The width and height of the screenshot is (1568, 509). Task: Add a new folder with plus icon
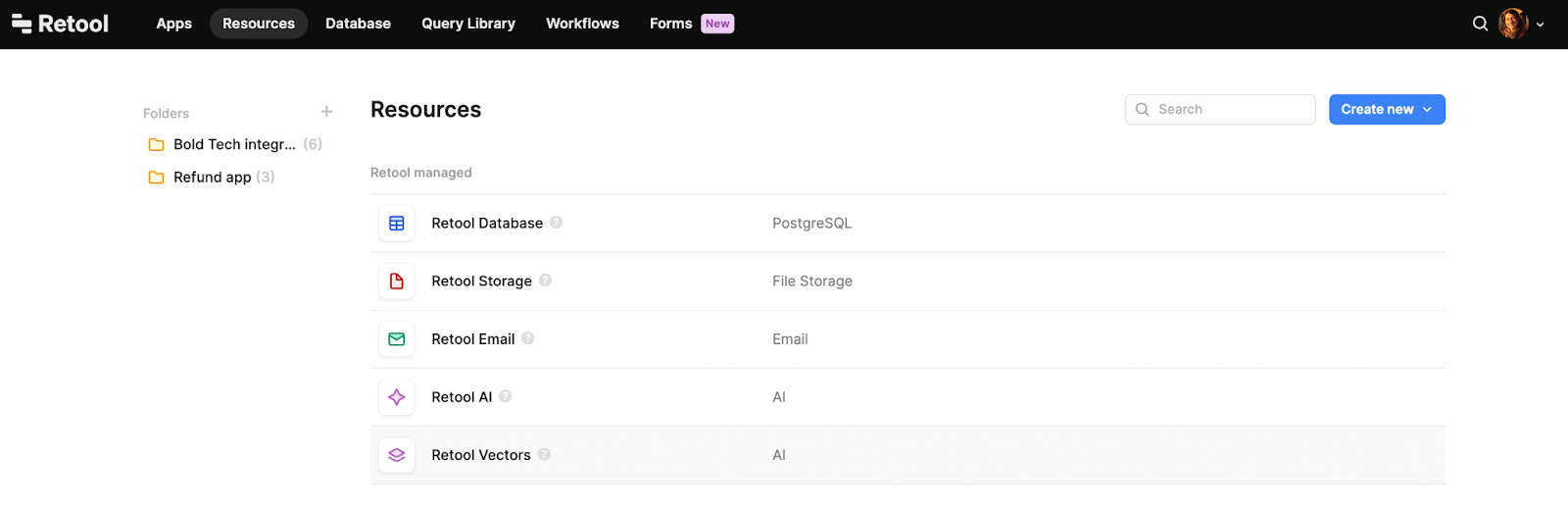tap(326, 112)
